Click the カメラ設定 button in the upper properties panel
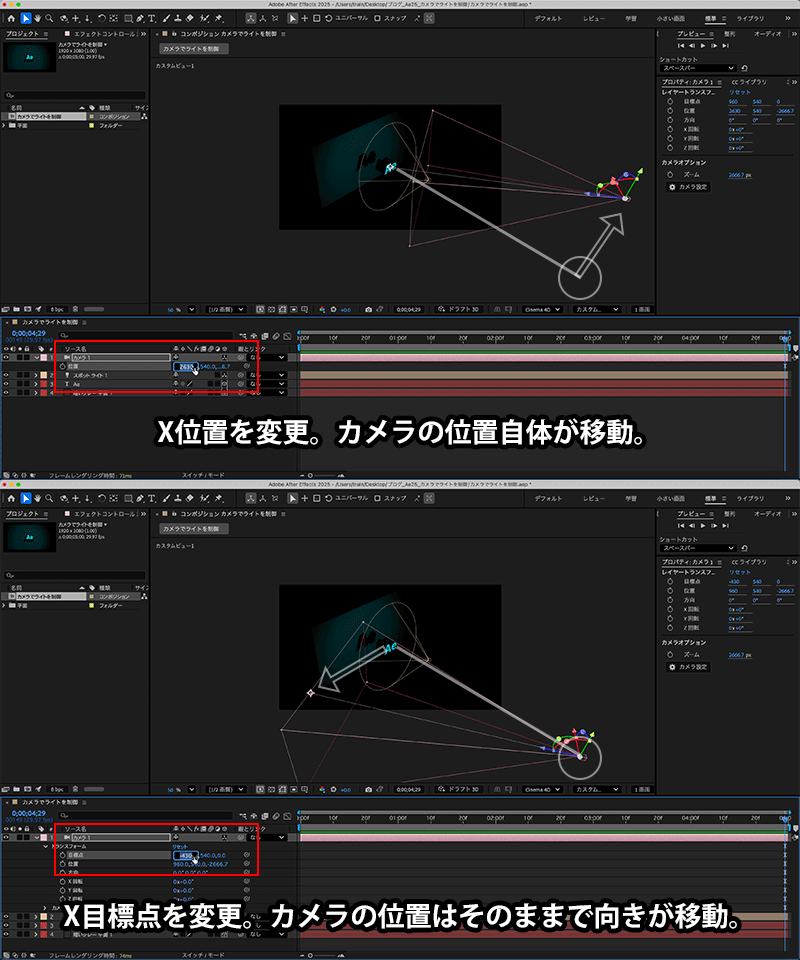Screen dimensions: 800x960 pyautogui.click(x=687, y=186)
